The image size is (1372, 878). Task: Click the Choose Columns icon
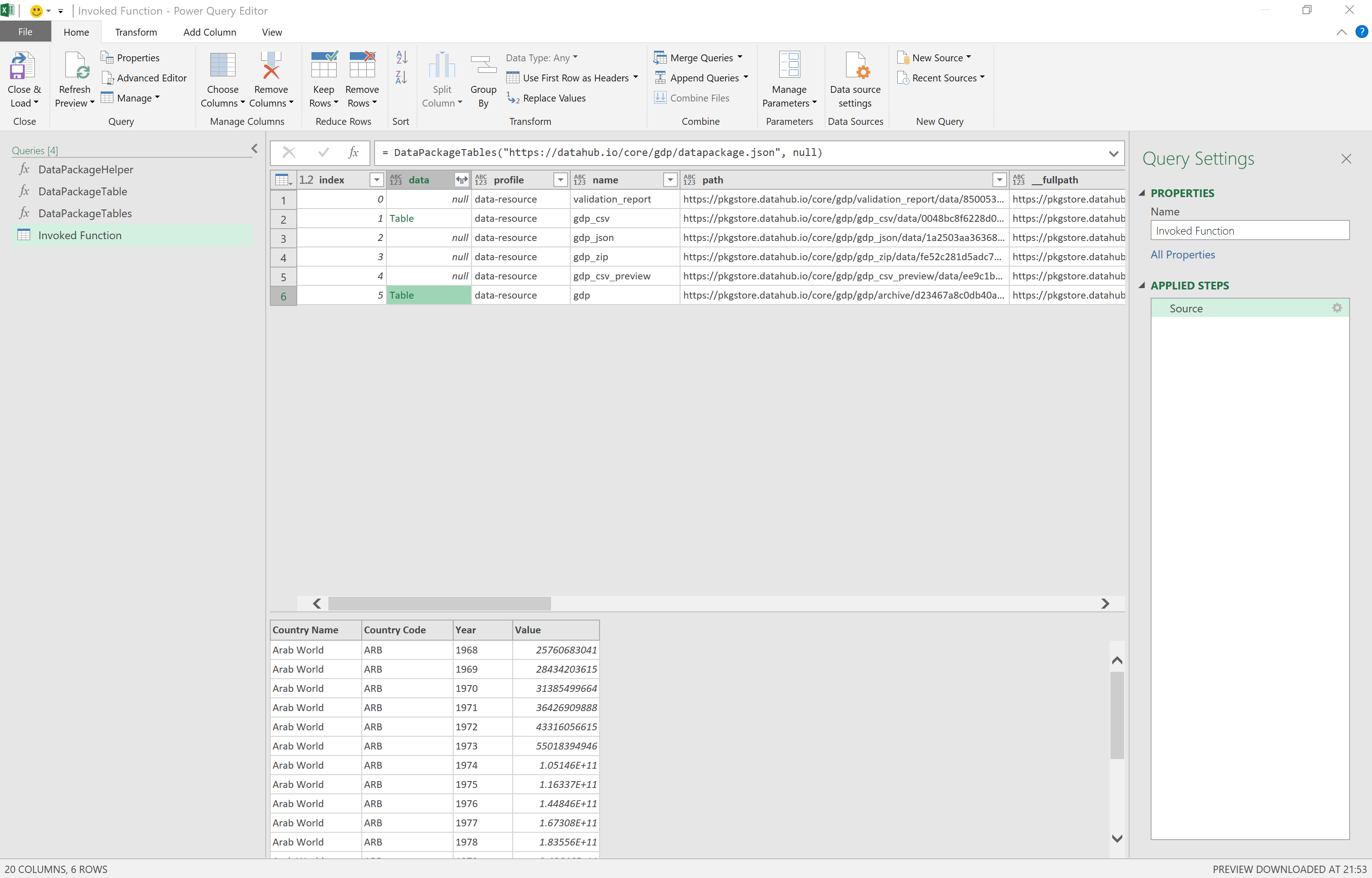222,66
